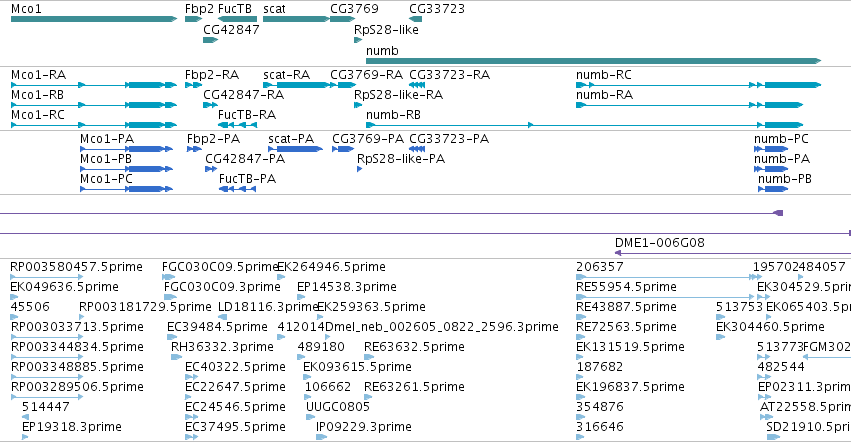Click the Fbp2-PA protein label
Image resolution: width=851 pixels, height=442 pixels.
click(x=213, y=138)
